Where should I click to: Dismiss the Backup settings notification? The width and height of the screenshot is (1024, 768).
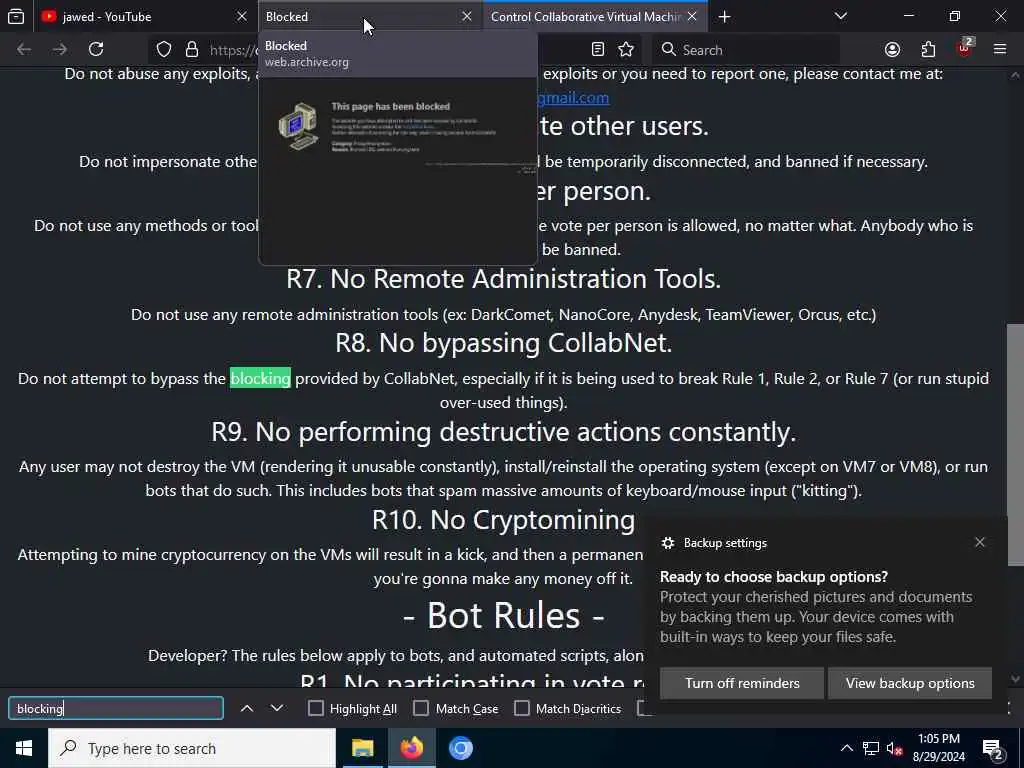980,543
